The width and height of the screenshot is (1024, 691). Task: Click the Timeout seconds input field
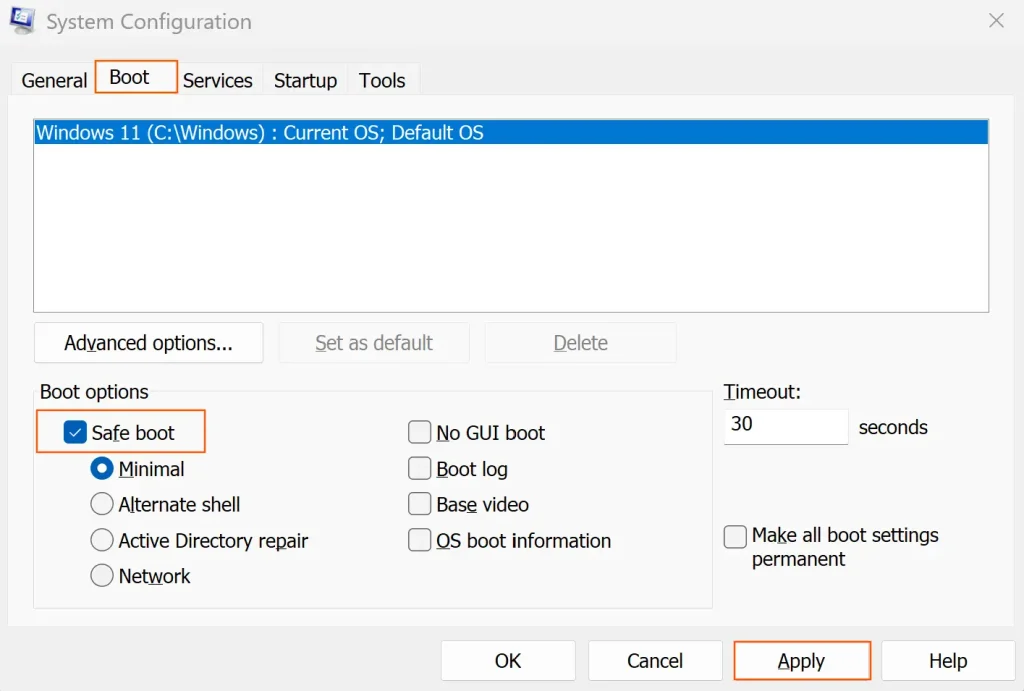(x=786, y=426)
